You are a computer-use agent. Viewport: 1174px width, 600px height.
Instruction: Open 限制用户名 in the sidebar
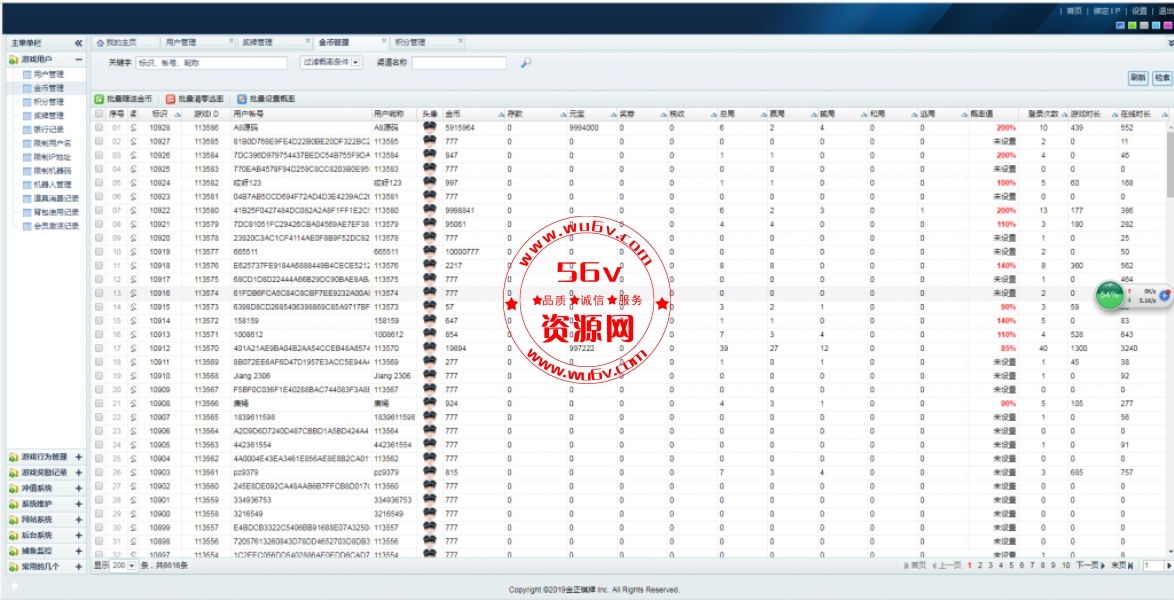pyautogui.click(x=52, y=143)
